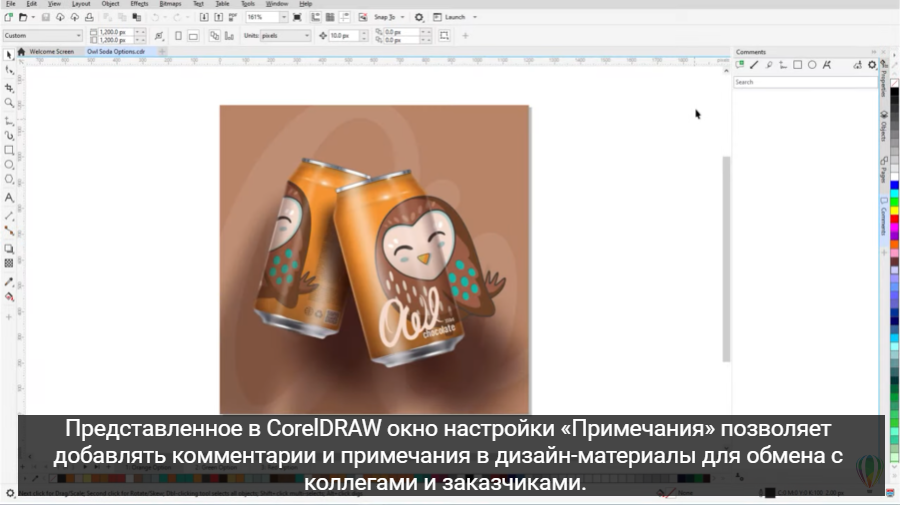The height and width of the screenshot is (505, 900).
Task: Select the Crop tool
Action: (x=9, y=88)
